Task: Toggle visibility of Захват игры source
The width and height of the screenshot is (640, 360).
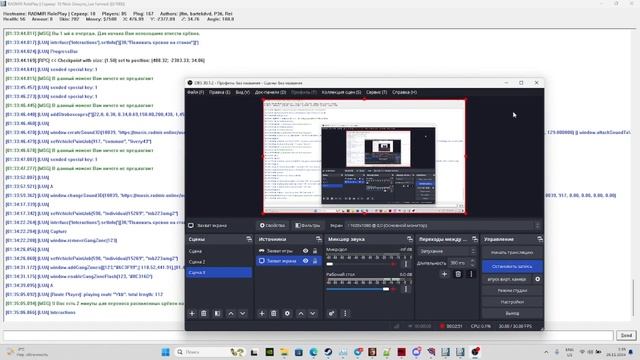Action: click(x=305, y=251)
